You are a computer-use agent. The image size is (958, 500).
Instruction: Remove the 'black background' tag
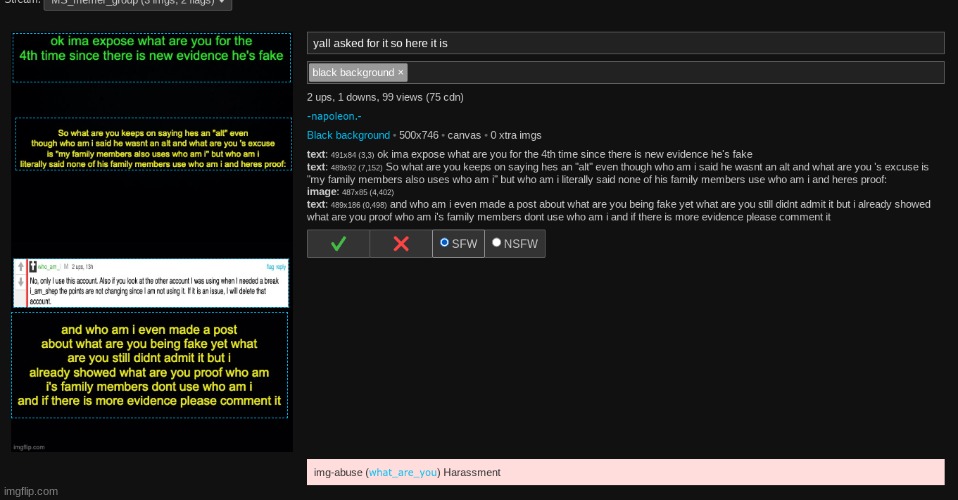401,73
